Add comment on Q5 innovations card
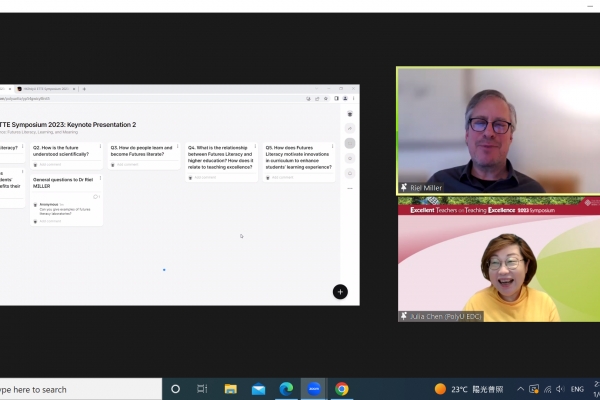Viewport: 600px width, 400px height. [x=282, y=178]
